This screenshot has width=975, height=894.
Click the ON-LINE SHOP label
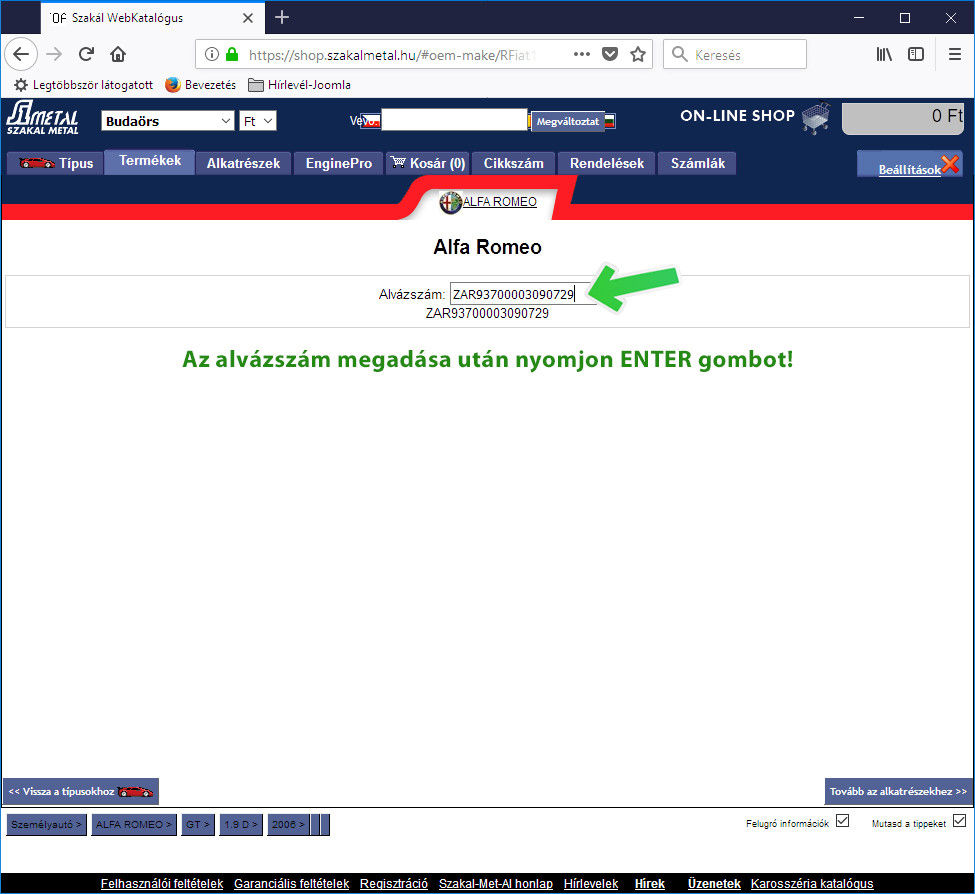tap(737, 116)
